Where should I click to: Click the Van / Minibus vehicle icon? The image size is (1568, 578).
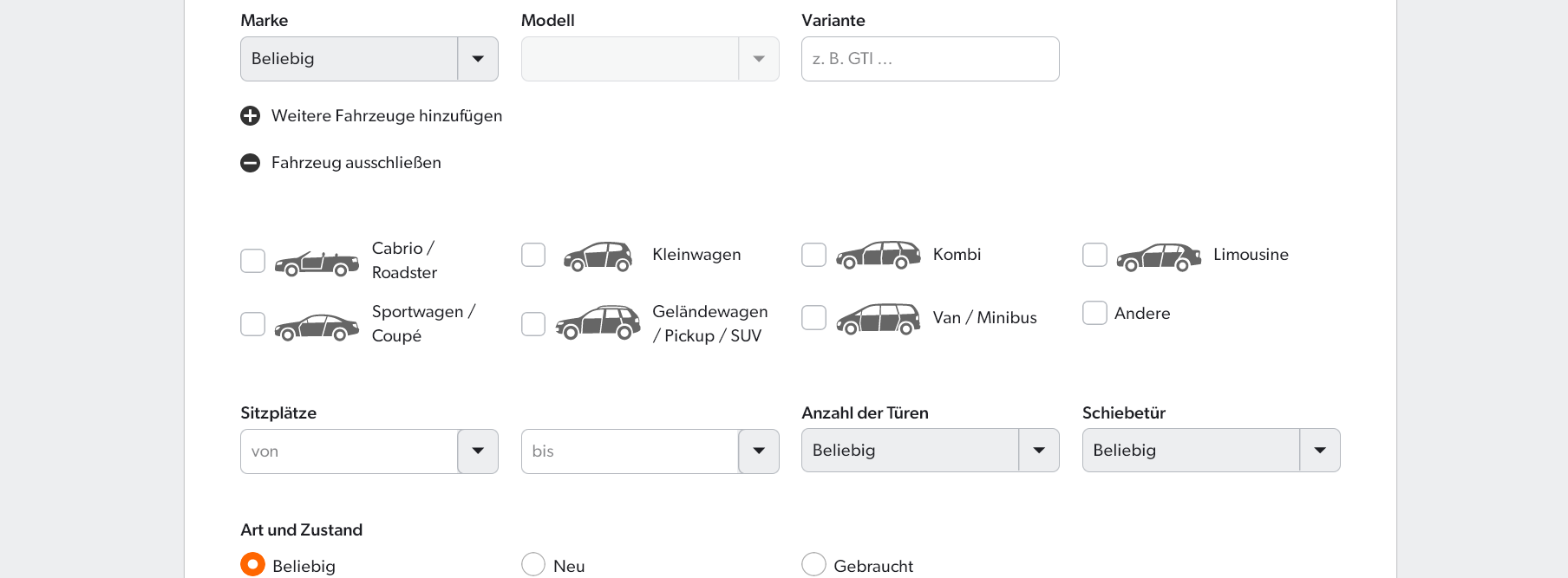(878, 319)
